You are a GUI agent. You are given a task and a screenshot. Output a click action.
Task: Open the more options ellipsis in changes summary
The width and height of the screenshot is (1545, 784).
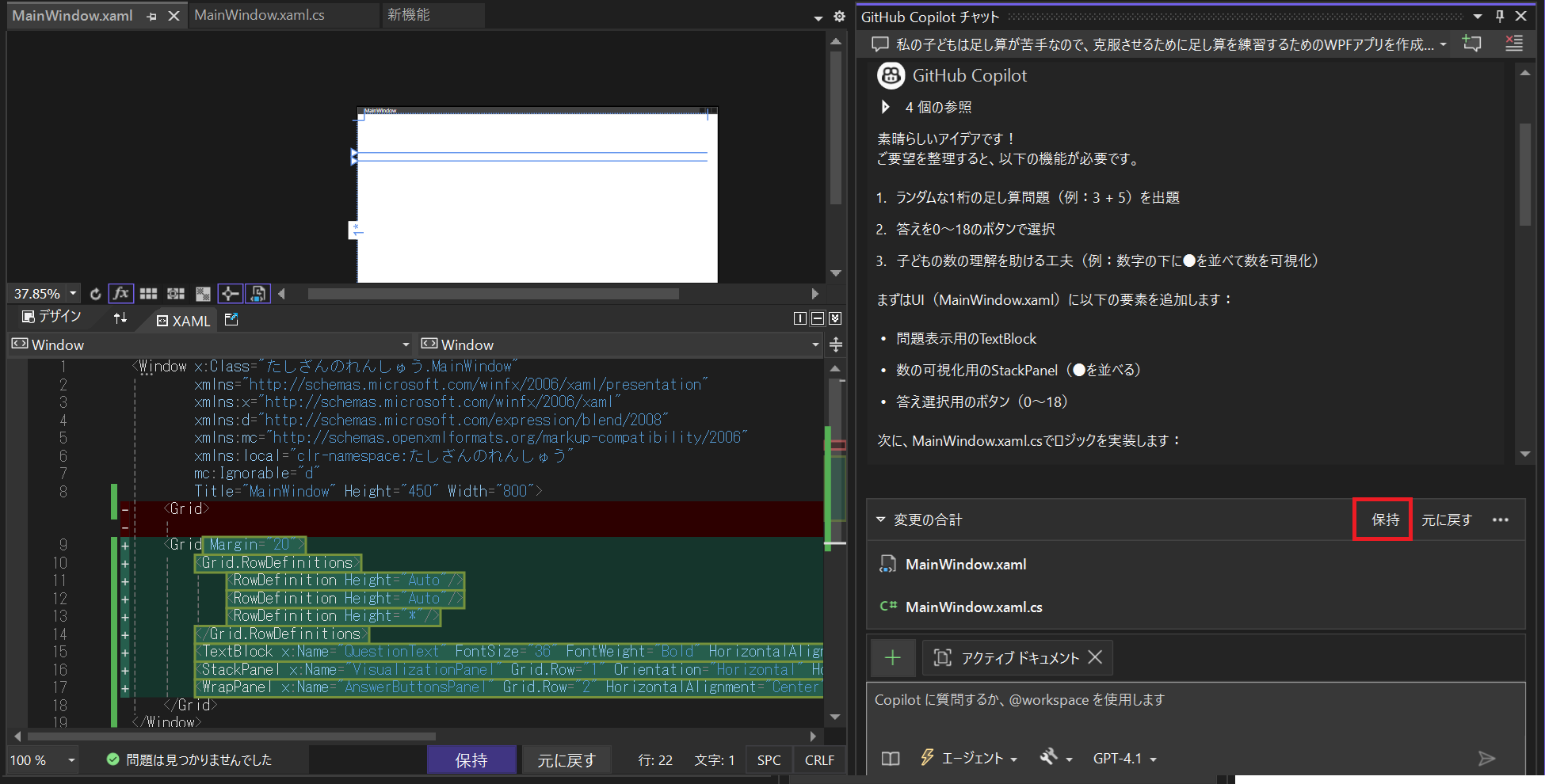(x=1501, y=519)
